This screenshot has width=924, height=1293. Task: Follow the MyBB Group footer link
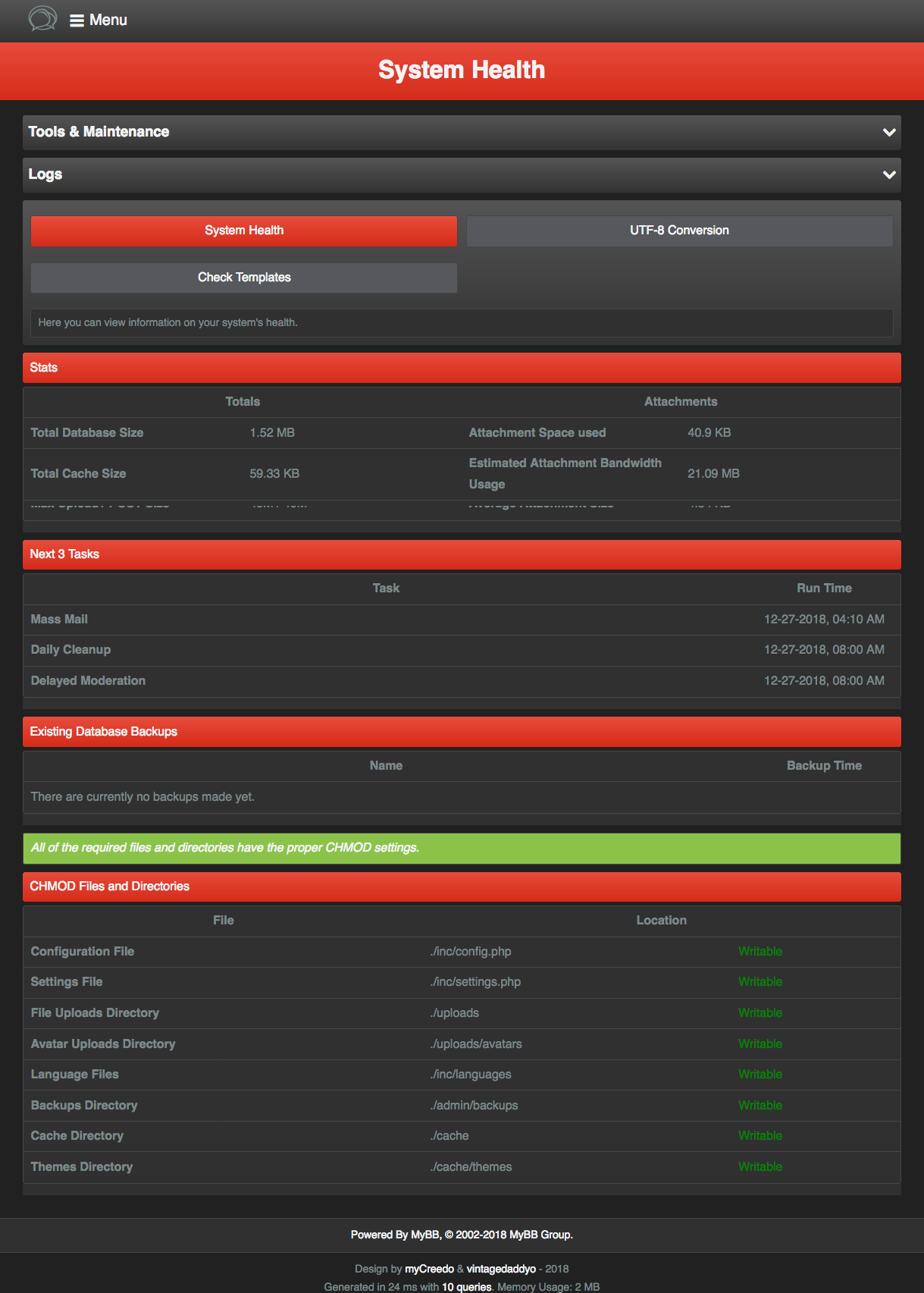[x=540, y=1235]
